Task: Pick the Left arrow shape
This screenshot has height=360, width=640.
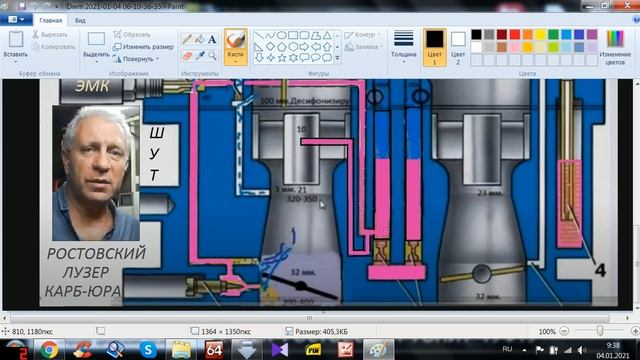Action: (x=316, y=47)
